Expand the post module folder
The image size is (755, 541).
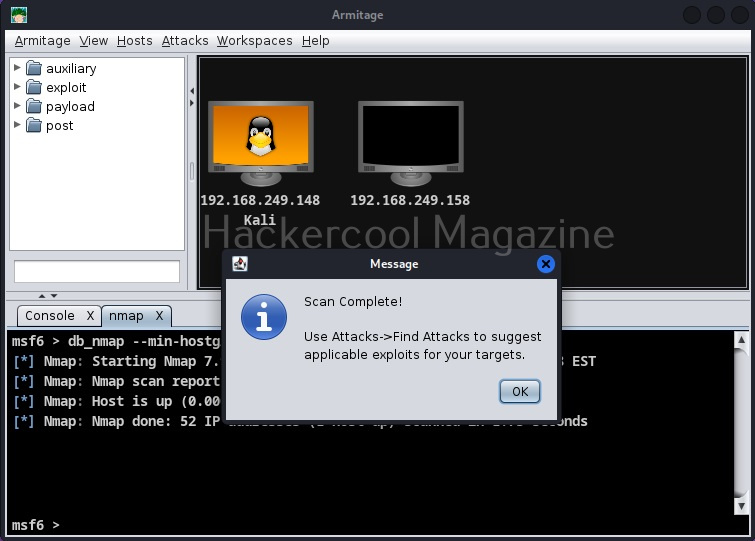coord(17,125)
